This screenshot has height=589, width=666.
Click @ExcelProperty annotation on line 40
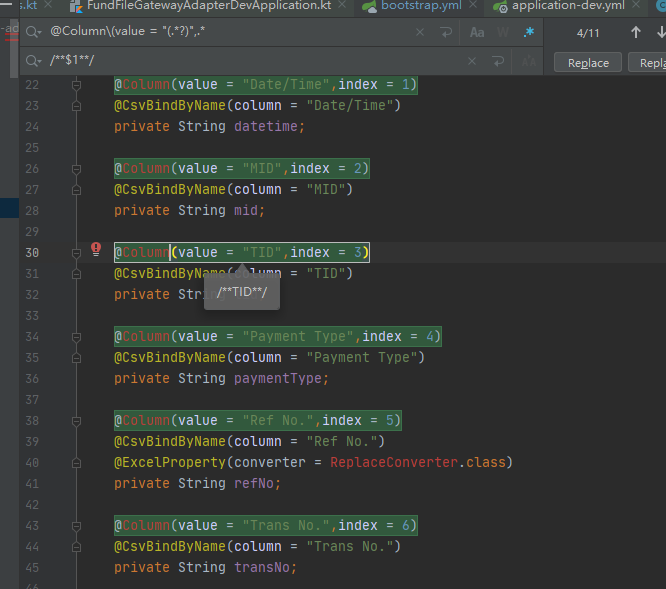[170, 462]
